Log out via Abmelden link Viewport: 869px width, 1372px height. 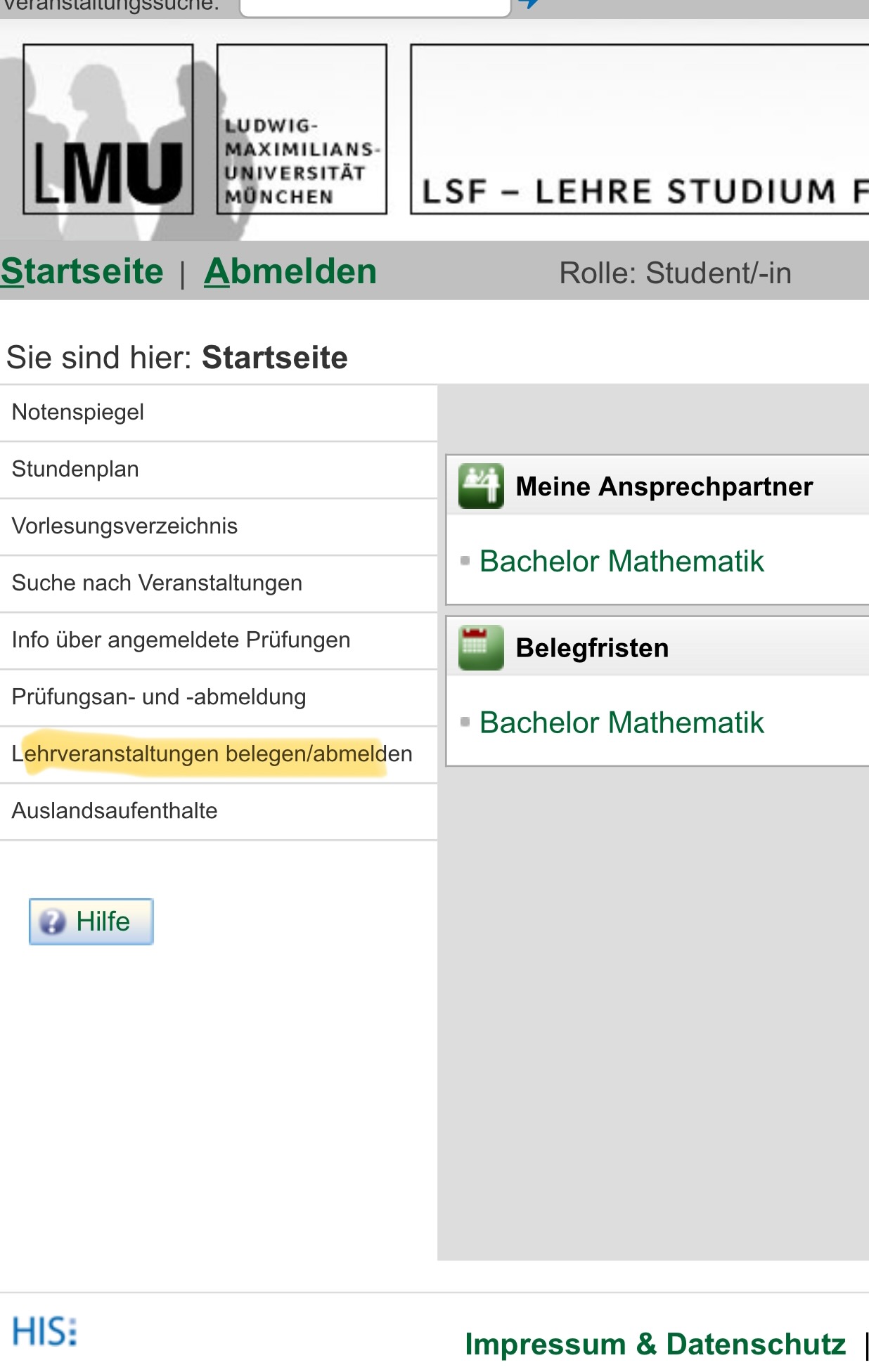click(x=290, y=272)
